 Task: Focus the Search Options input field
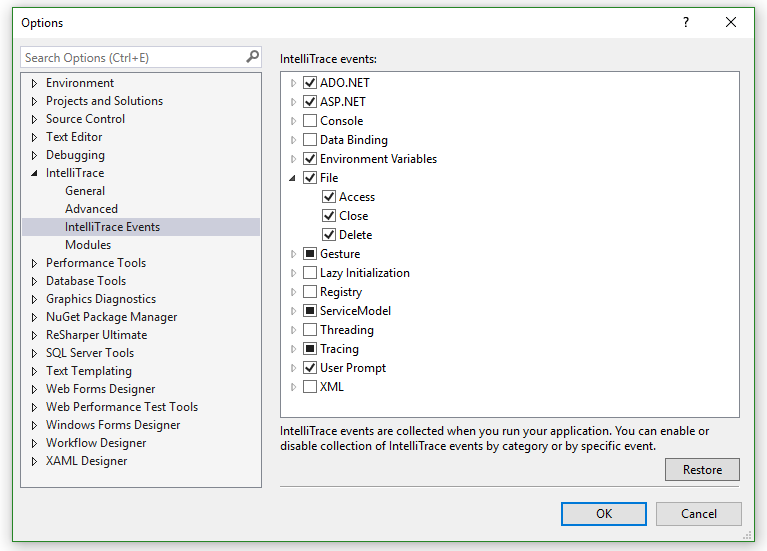tap(130, 58)
